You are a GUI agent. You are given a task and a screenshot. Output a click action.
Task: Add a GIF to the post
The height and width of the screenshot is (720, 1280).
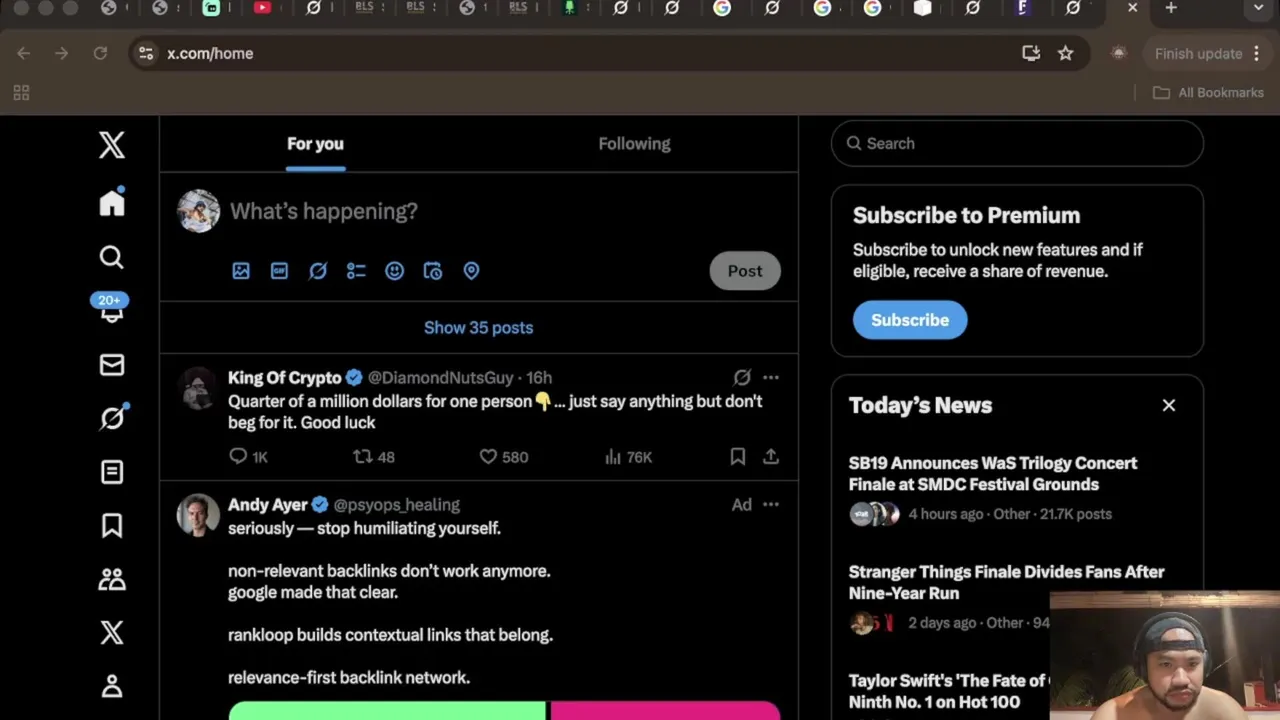[x=279, y=271]
